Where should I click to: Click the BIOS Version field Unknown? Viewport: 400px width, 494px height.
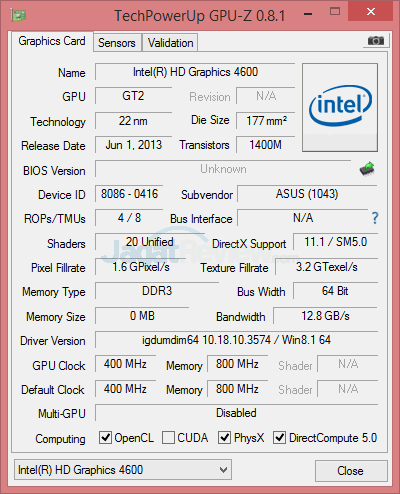point(223,169)
